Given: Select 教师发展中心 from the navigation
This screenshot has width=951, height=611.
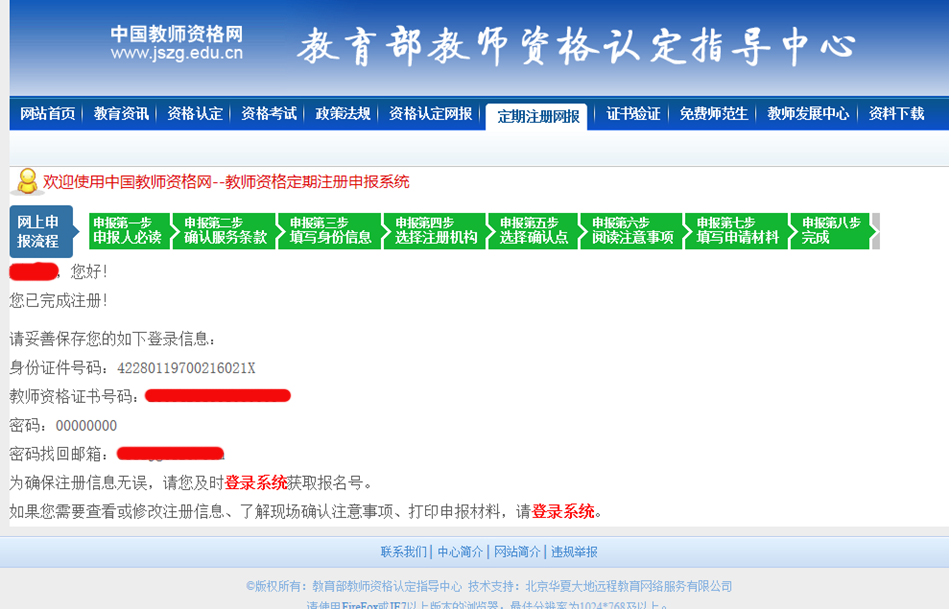Looking at the screenshot, I should click(810, 115).
